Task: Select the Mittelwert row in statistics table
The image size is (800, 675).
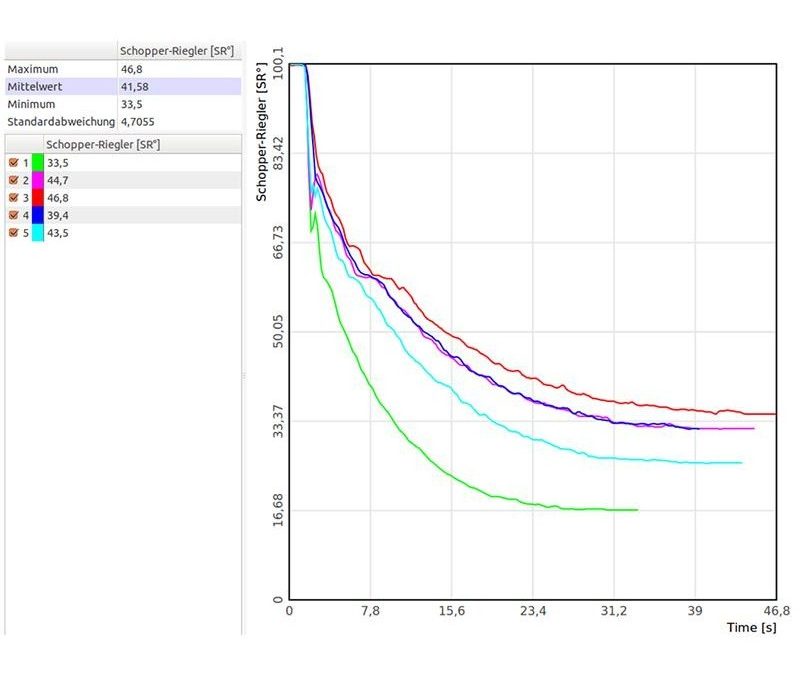Action: click(120, 87)
